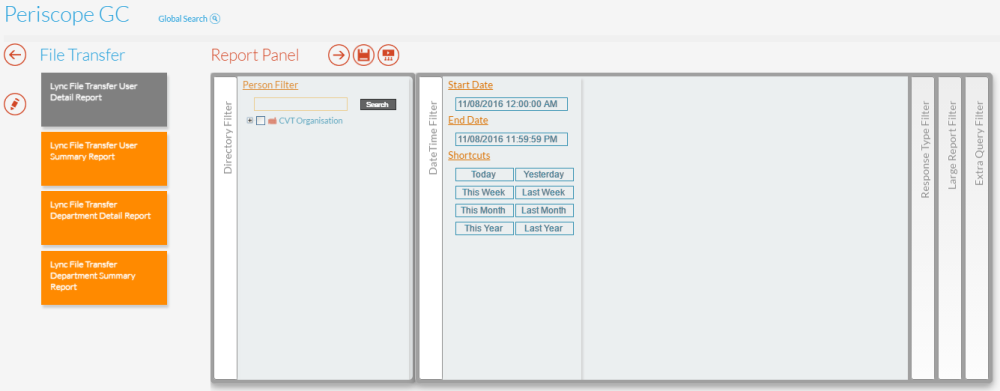
Task: Click the Start Date value field
Action: pos(511,104)
